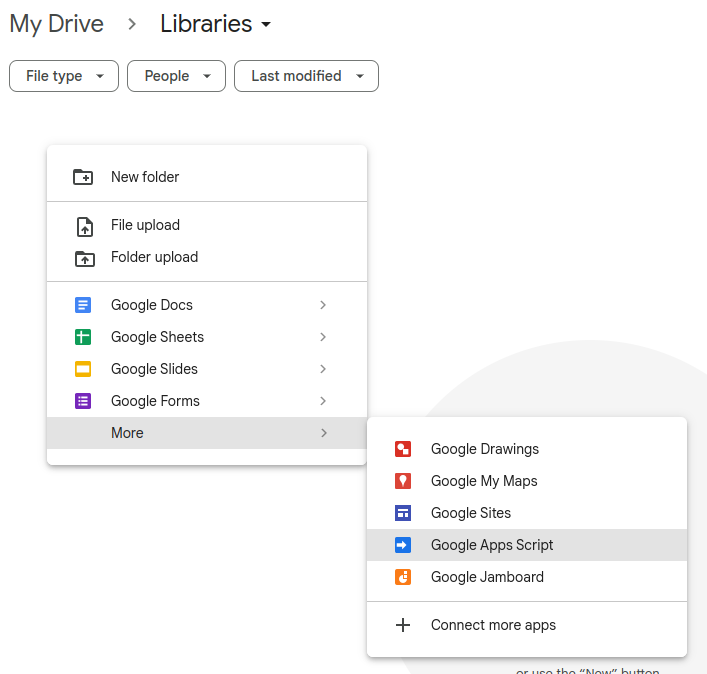The height and width of the screenshot is (674, 707).
Task: Open the People filter dropdown
Action: [176, 76]
